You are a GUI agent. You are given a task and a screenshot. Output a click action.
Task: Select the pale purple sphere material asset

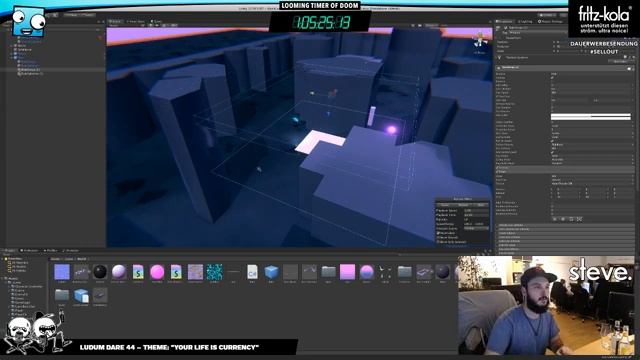pyautogui.click(x=119, y=272)
